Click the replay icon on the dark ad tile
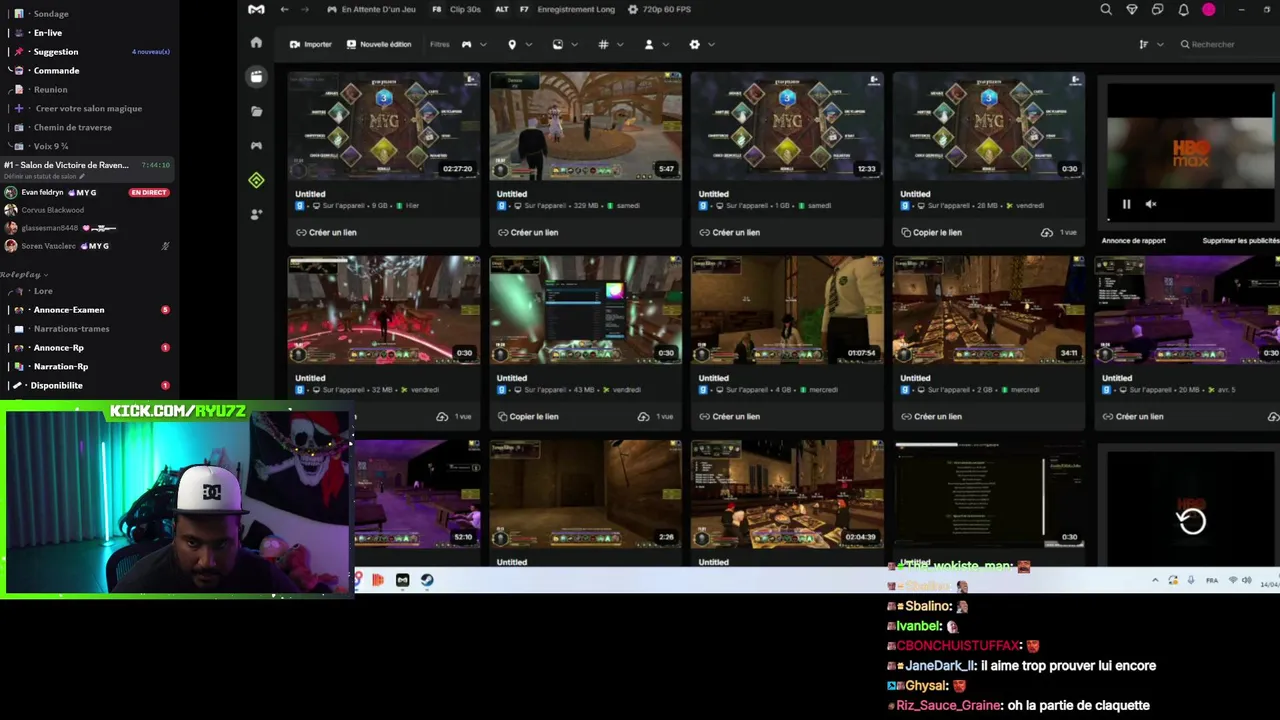Screen dimensions: 1280x720 (1191, 521)
